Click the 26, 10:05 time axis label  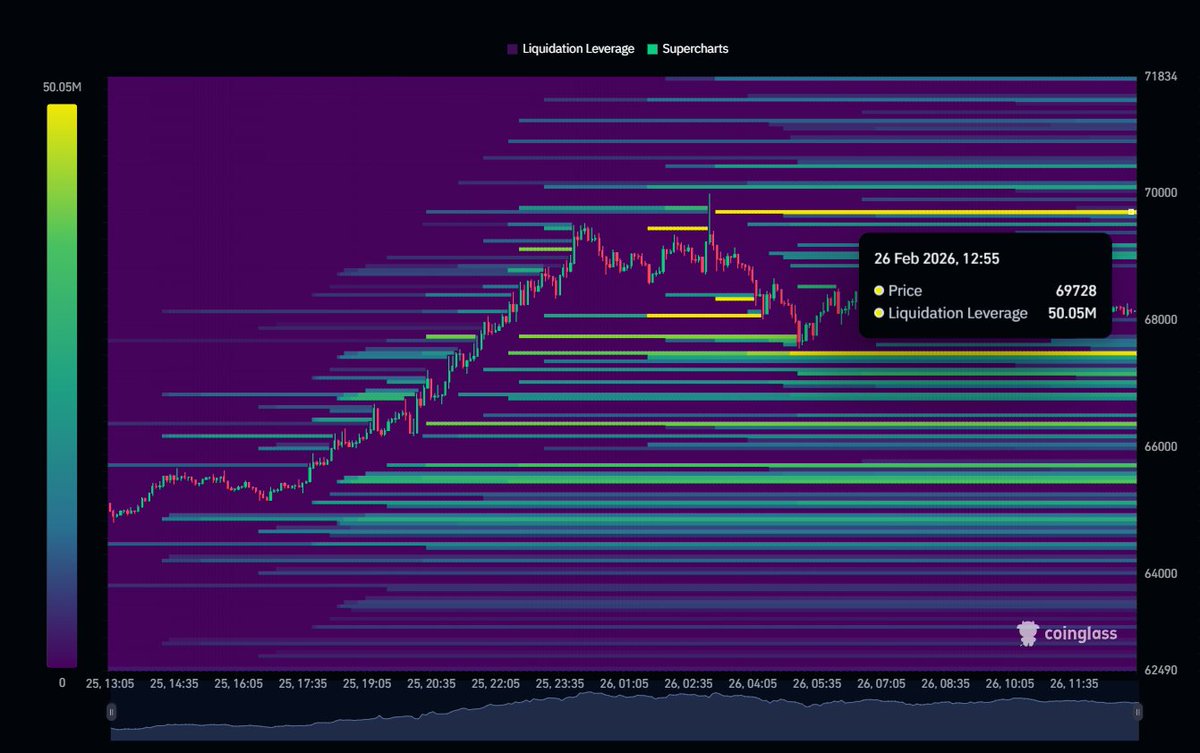pos(1009,684)
